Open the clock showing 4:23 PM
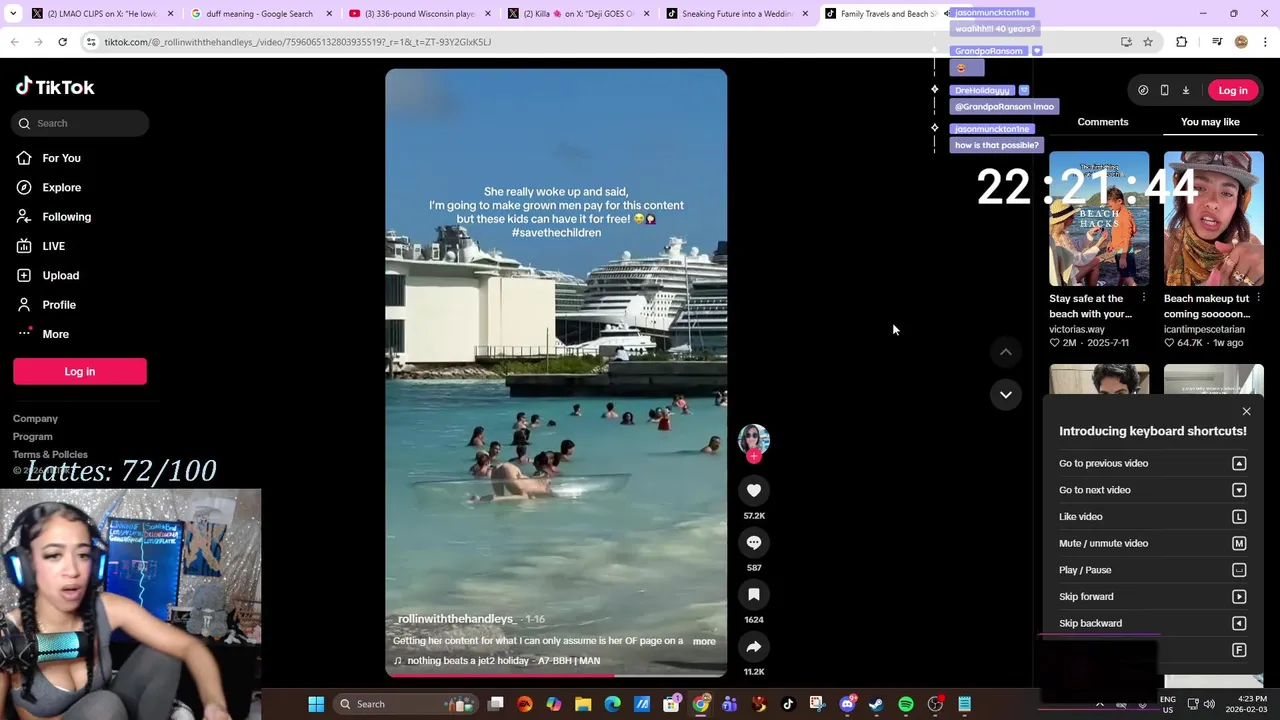 coord(1246,704)
